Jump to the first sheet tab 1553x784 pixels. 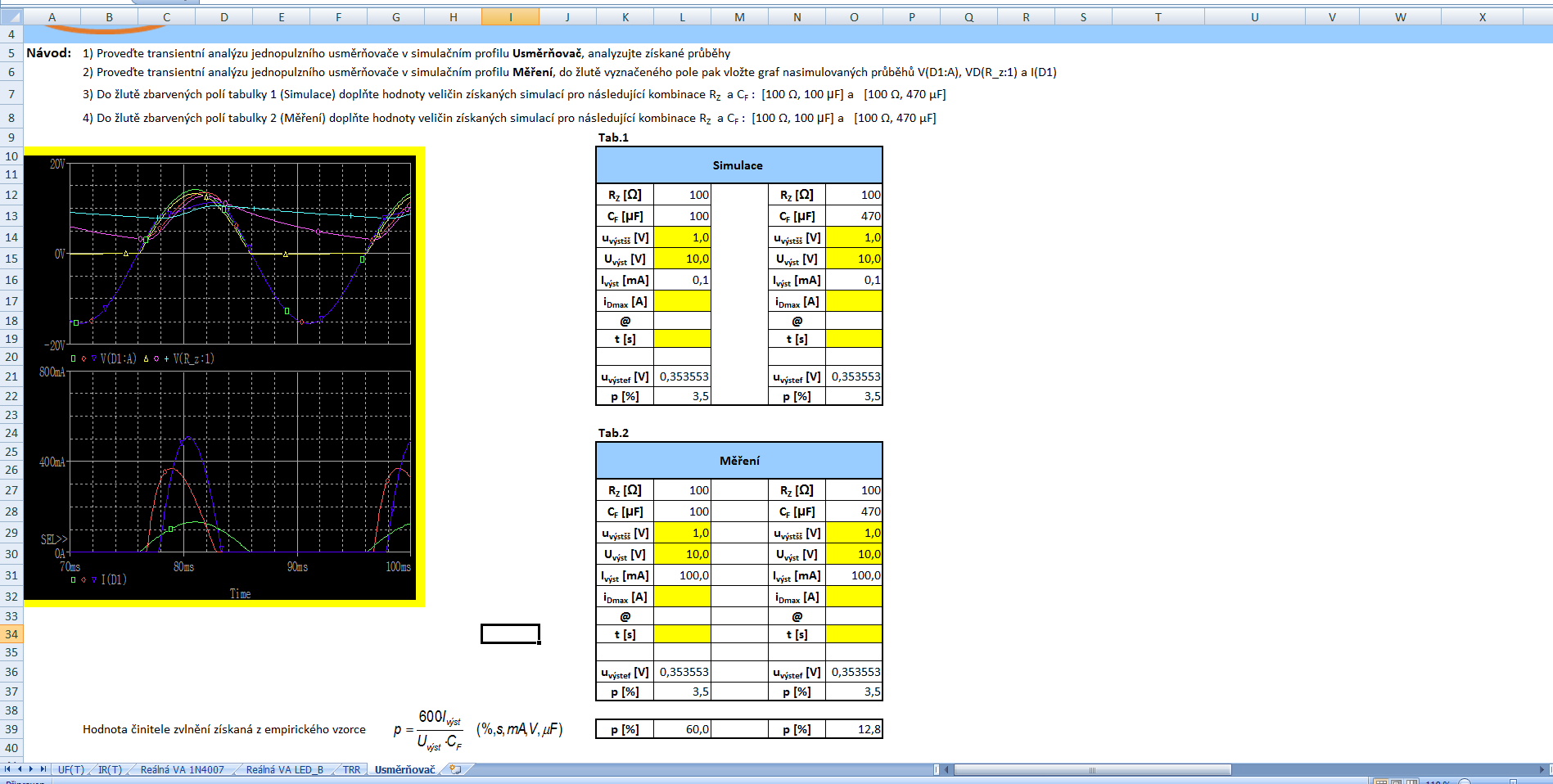click(7, 769)
